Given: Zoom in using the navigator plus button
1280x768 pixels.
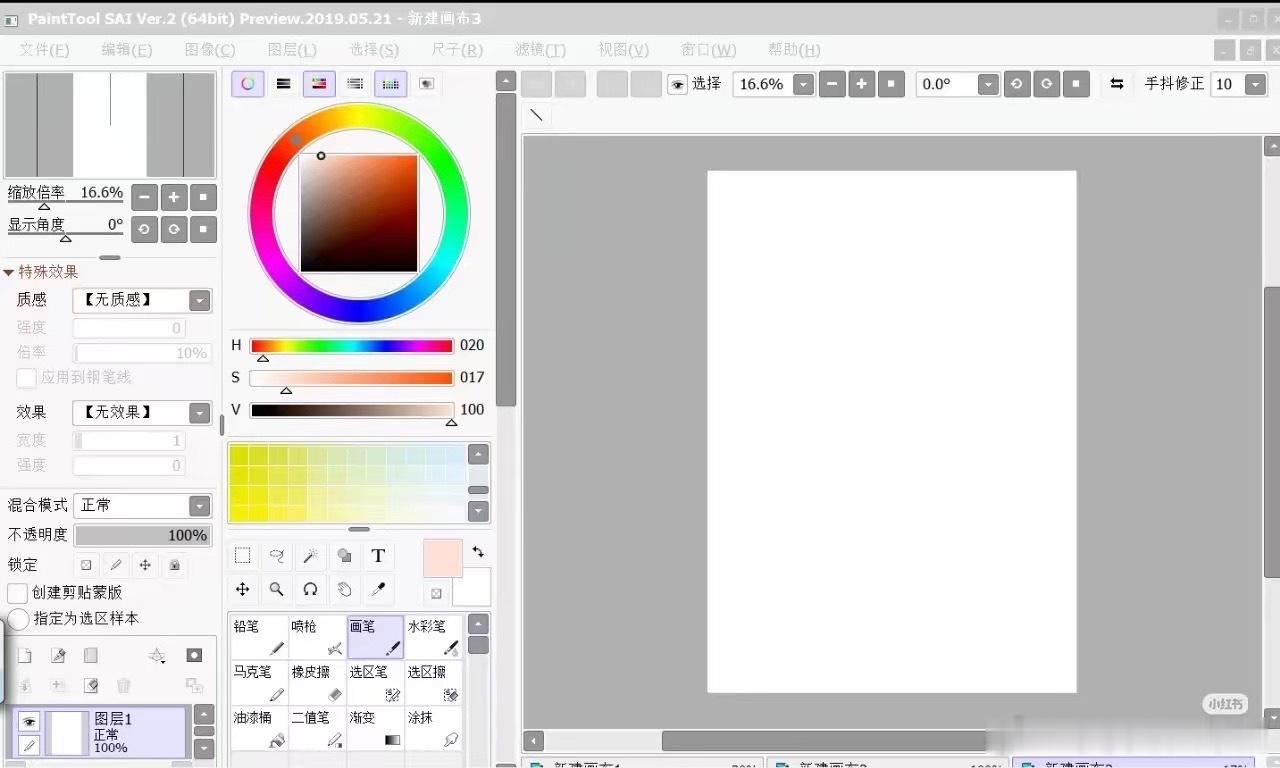Looking at the screenshot, I should 174,197.
